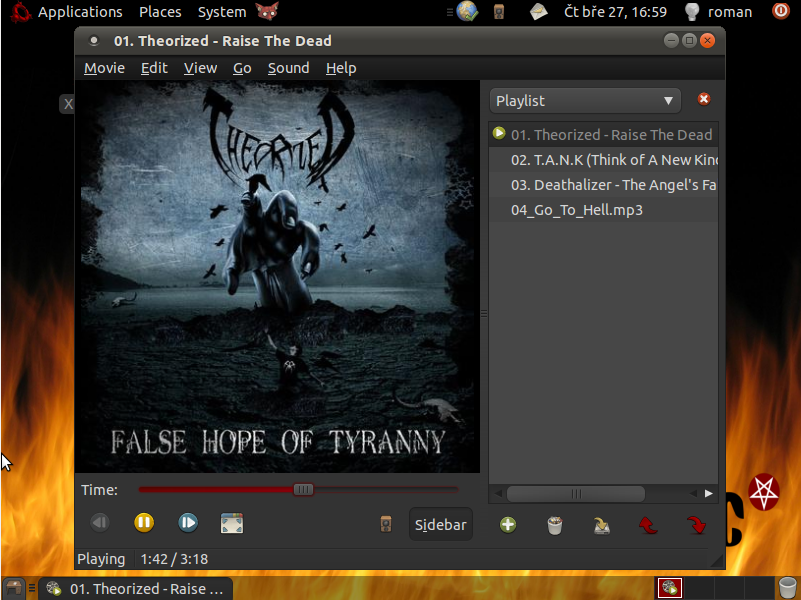Viewport: 801px width, 600px height.
Task: Toggle the Sidebar button
Action: tap(441, 524)
